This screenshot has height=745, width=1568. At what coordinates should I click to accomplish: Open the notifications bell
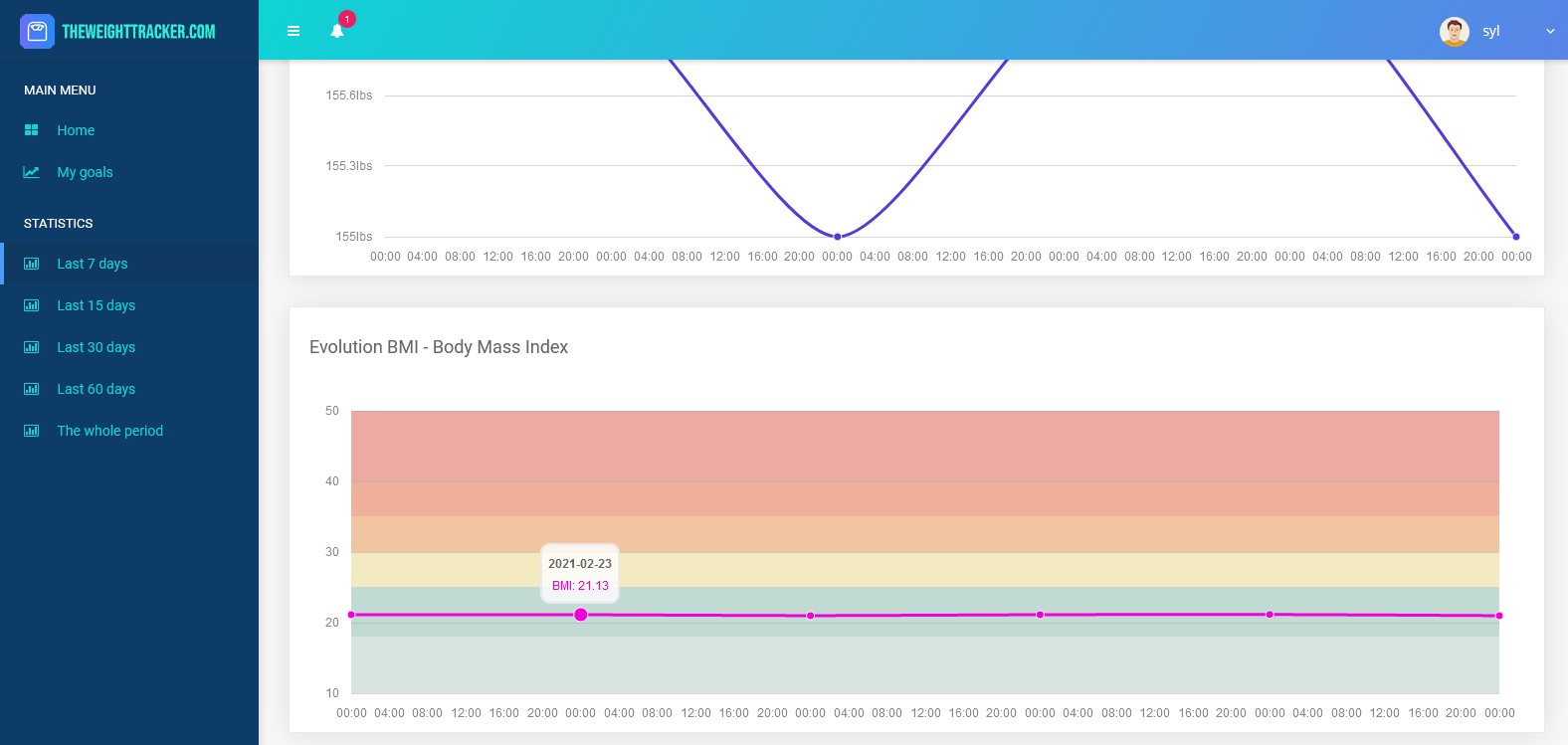(x=337, y=31)
